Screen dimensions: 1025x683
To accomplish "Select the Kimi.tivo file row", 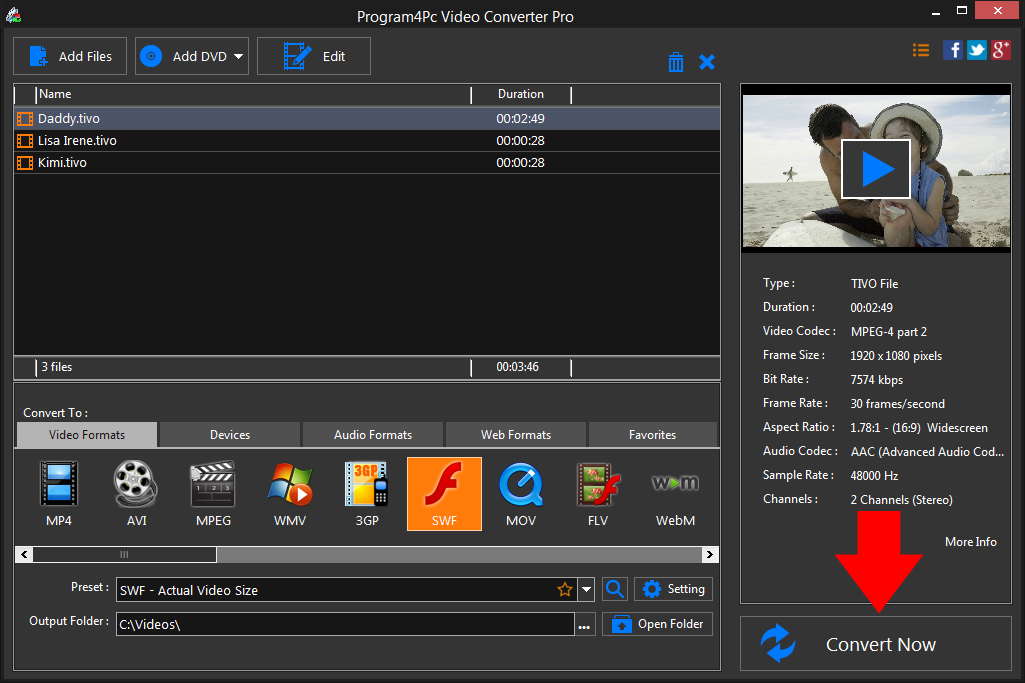I will [x=367, y=163].
